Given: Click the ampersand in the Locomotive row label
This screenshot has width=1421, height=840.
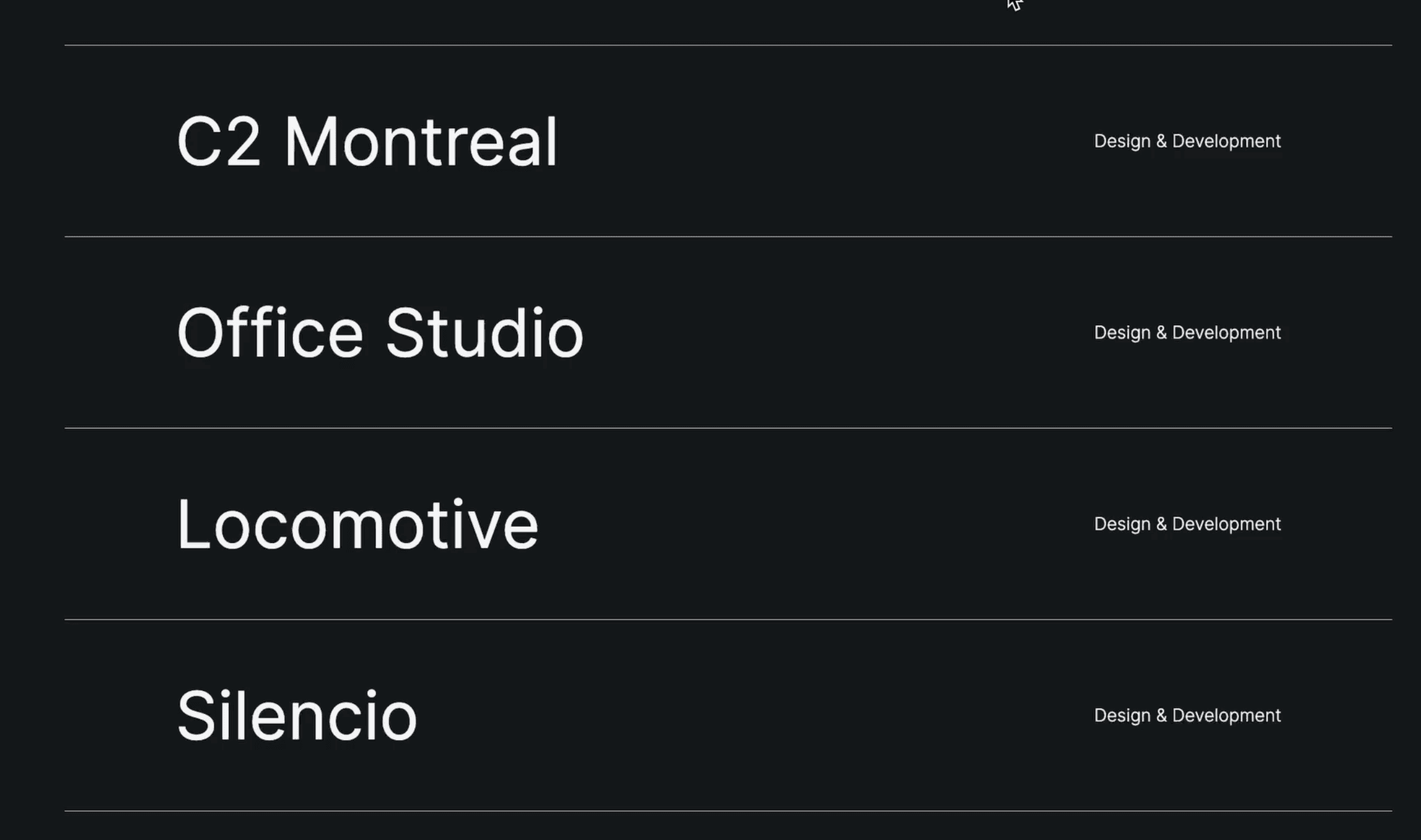Looking at the screenshot, I should point(1161,524).
